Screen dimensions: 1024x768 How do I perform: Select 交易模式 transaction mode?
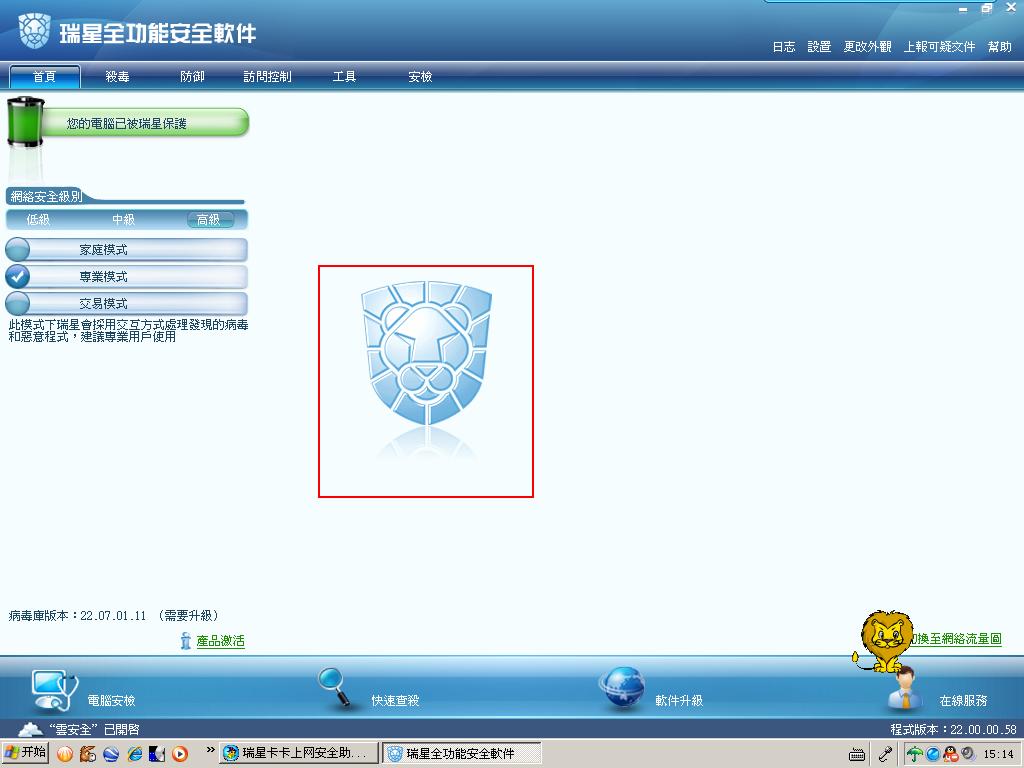[x=127, y=304]
